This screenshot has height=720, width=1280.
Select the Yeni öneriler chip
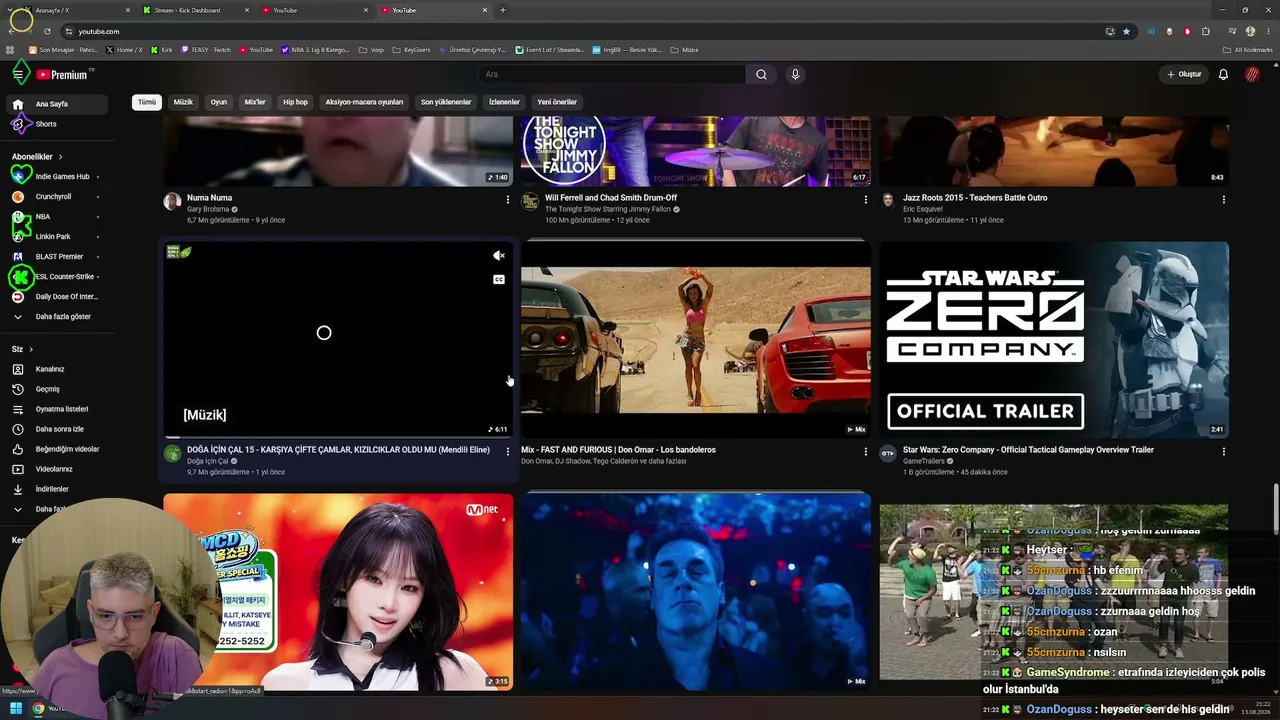[557, 102]
